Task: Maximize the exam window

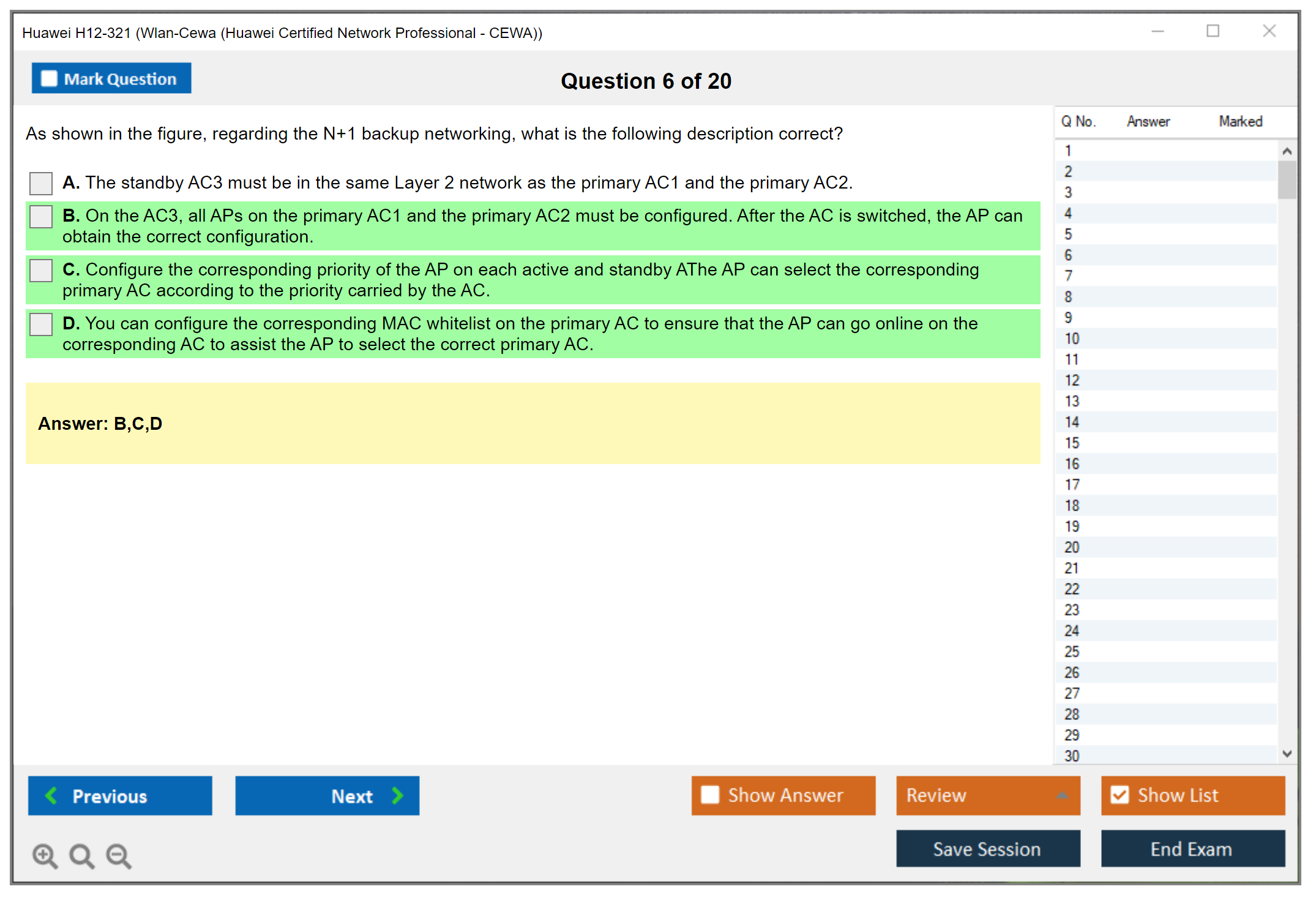Action: coord(1213,31)
